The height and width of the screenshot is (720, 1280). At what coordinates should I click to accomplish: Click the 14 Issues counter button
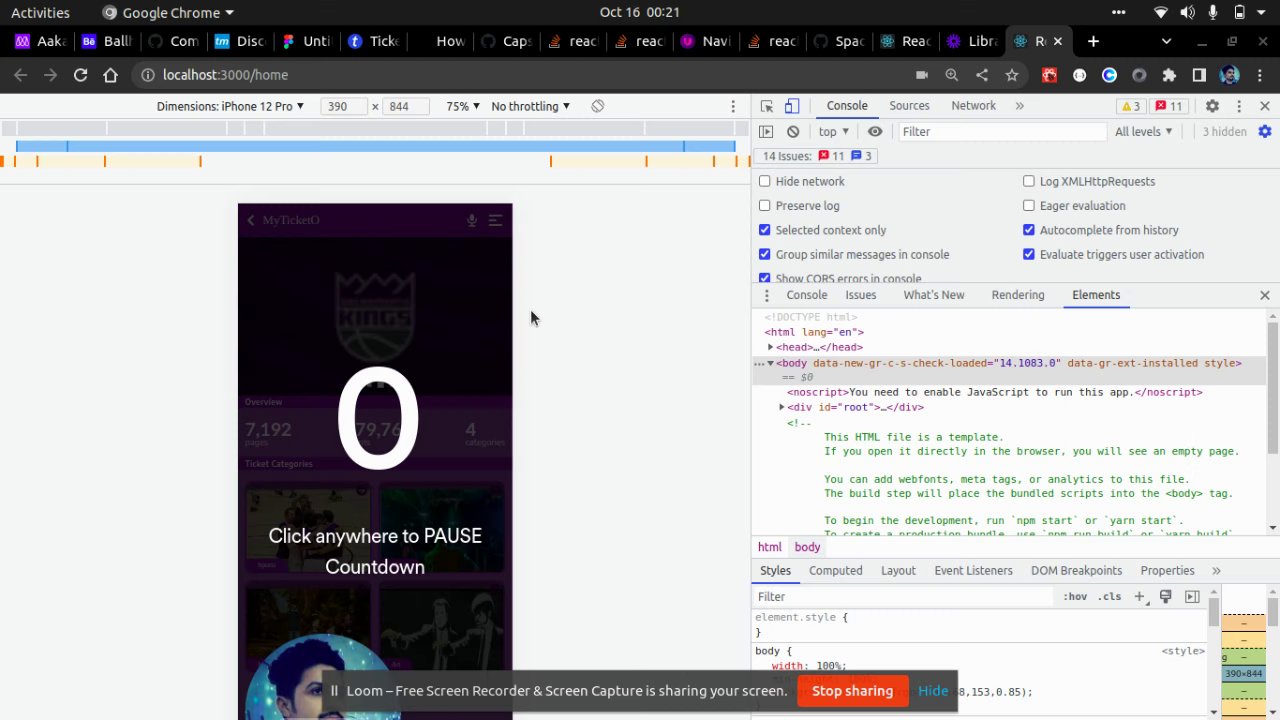tap(816, 156)
